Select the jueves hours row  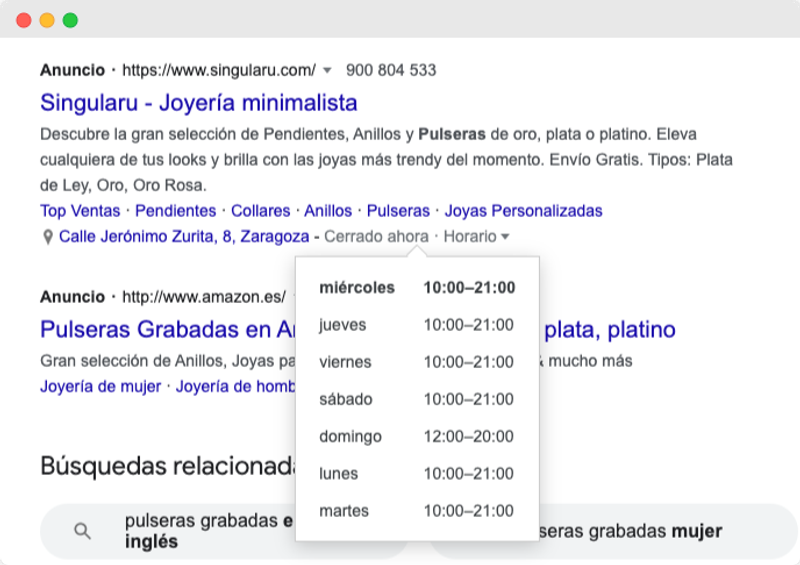click(417, 325)
